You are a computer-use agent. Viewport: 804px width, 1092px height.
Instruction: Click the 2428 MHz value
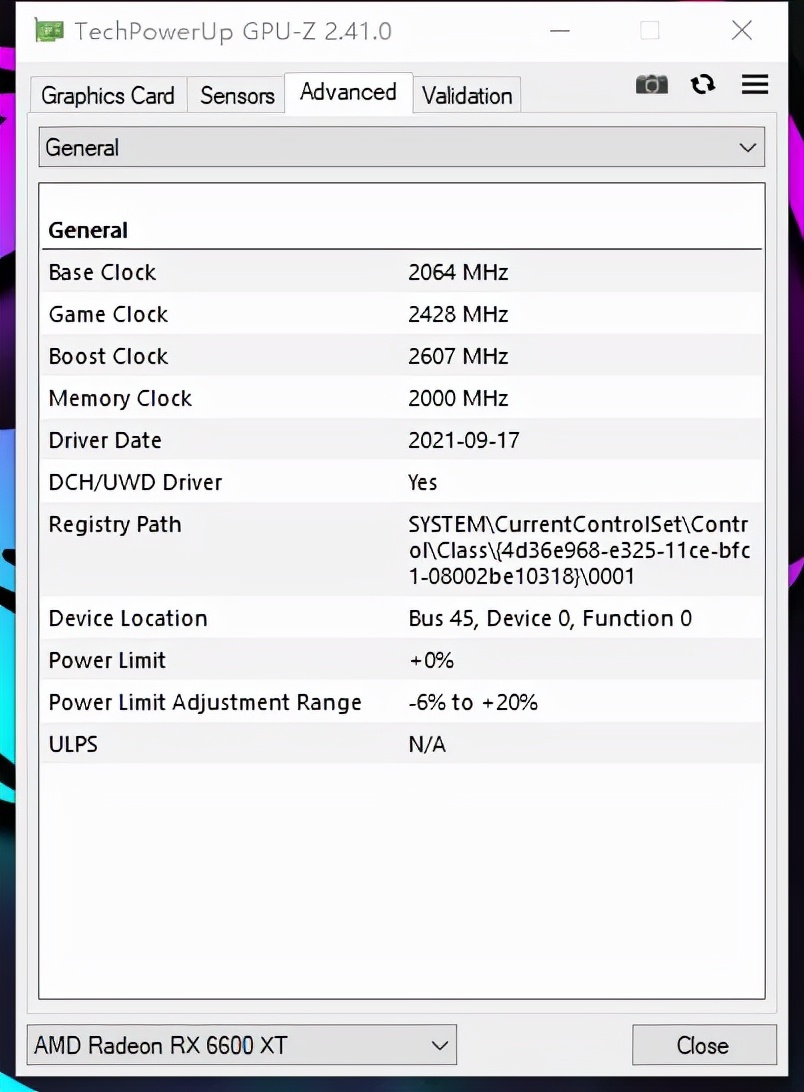click(x=458, y=314)
